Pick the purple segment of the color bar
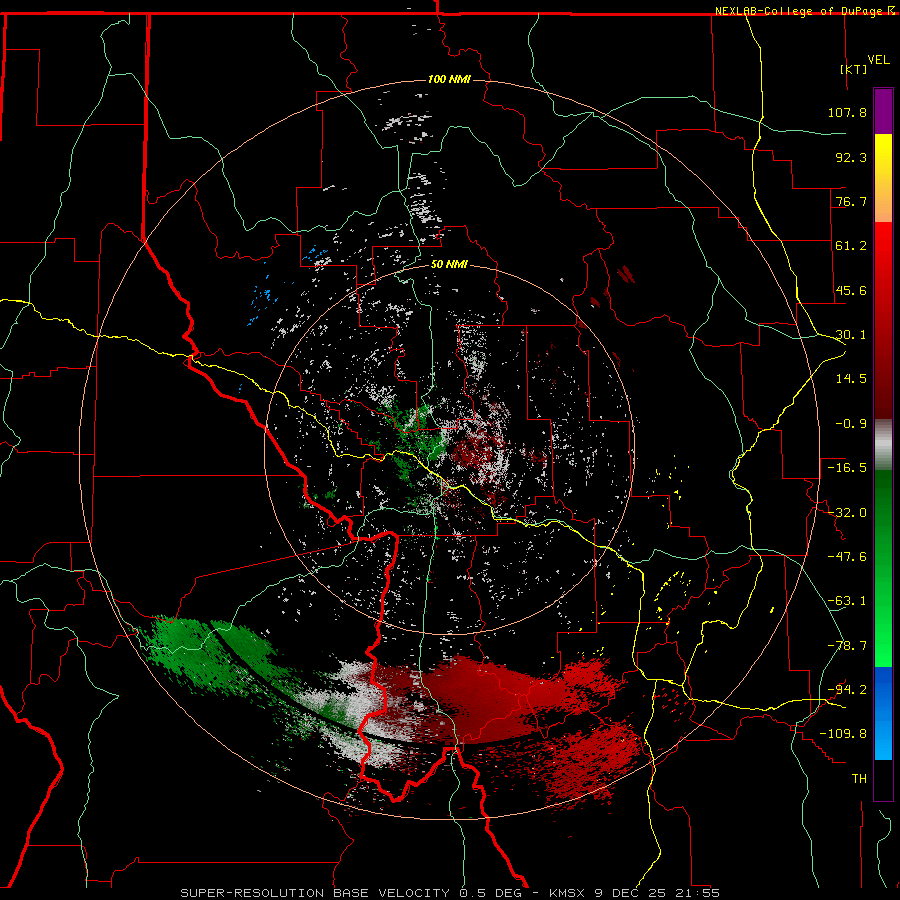This screenshot has height=900, width=900. pyautogui.click(x=883, y=111)
